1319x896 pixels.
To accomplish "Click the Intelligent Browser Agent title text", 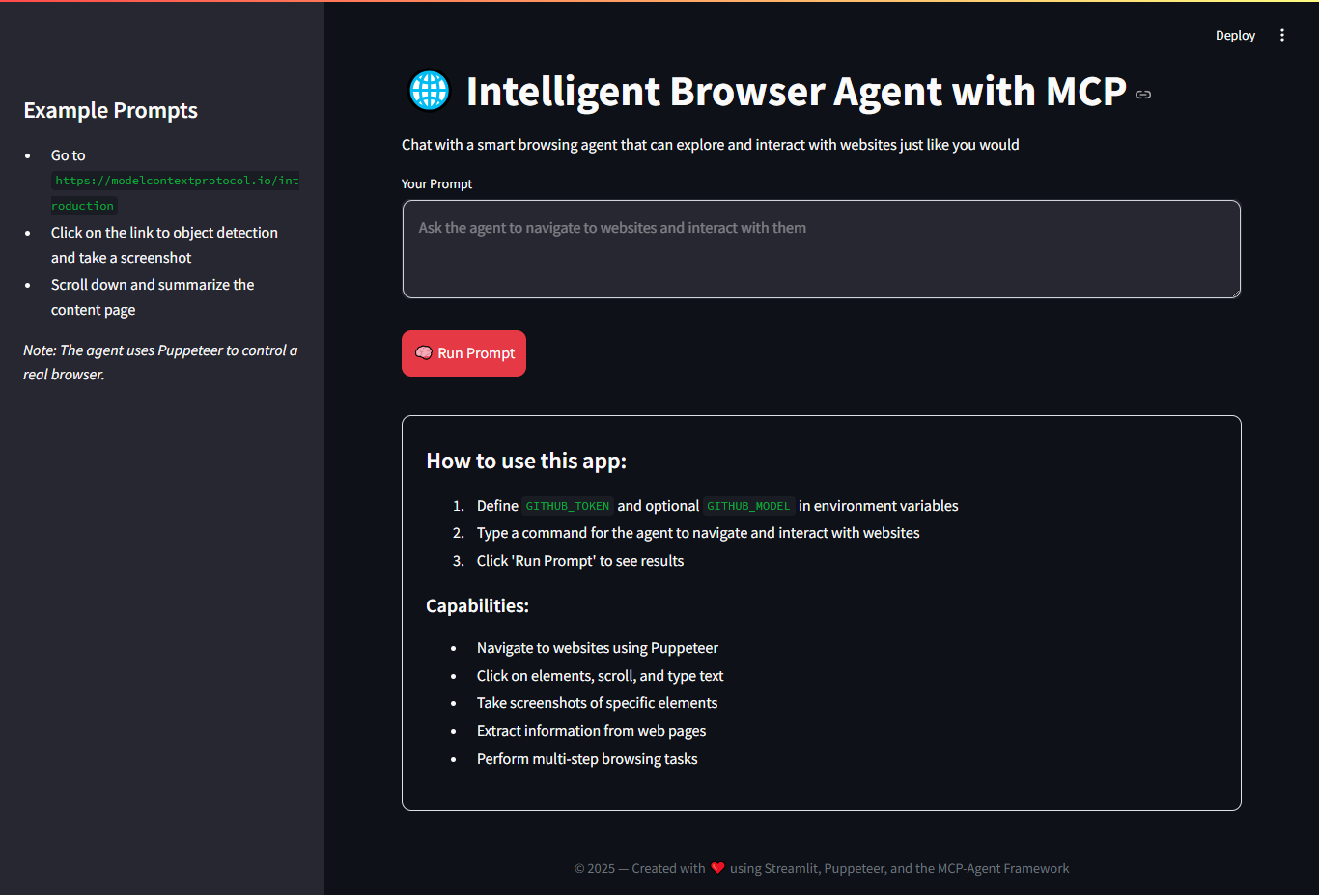I will (795, 91).
